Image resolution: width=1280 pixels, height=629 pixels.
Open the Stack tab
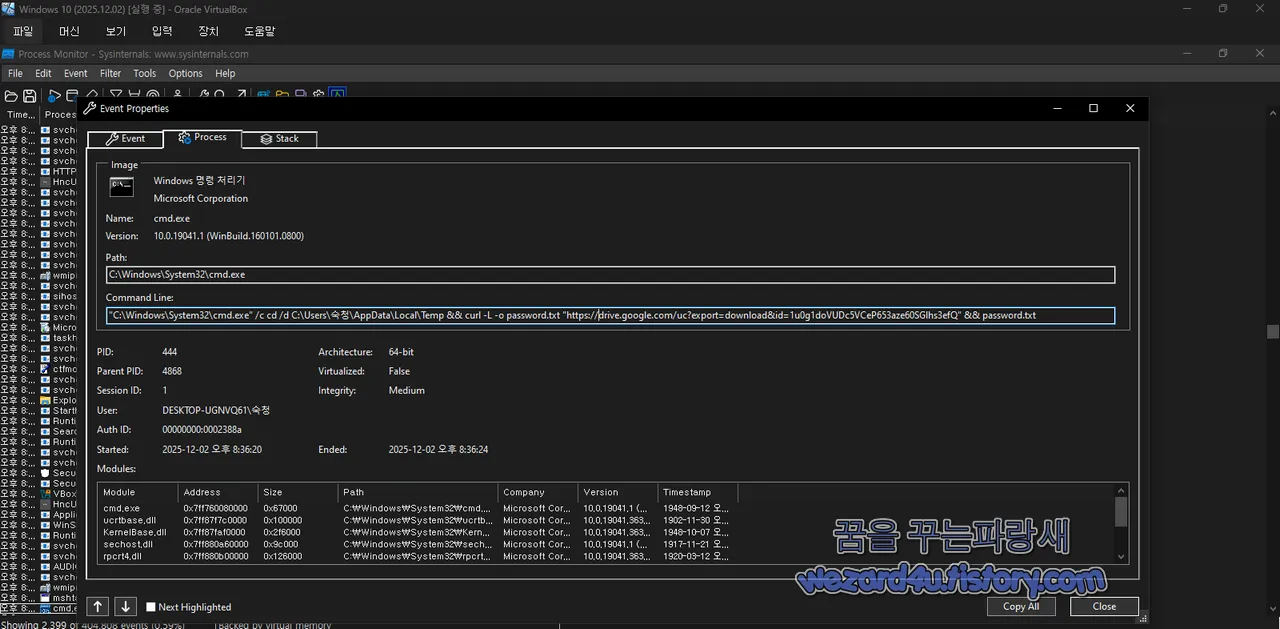279,139
